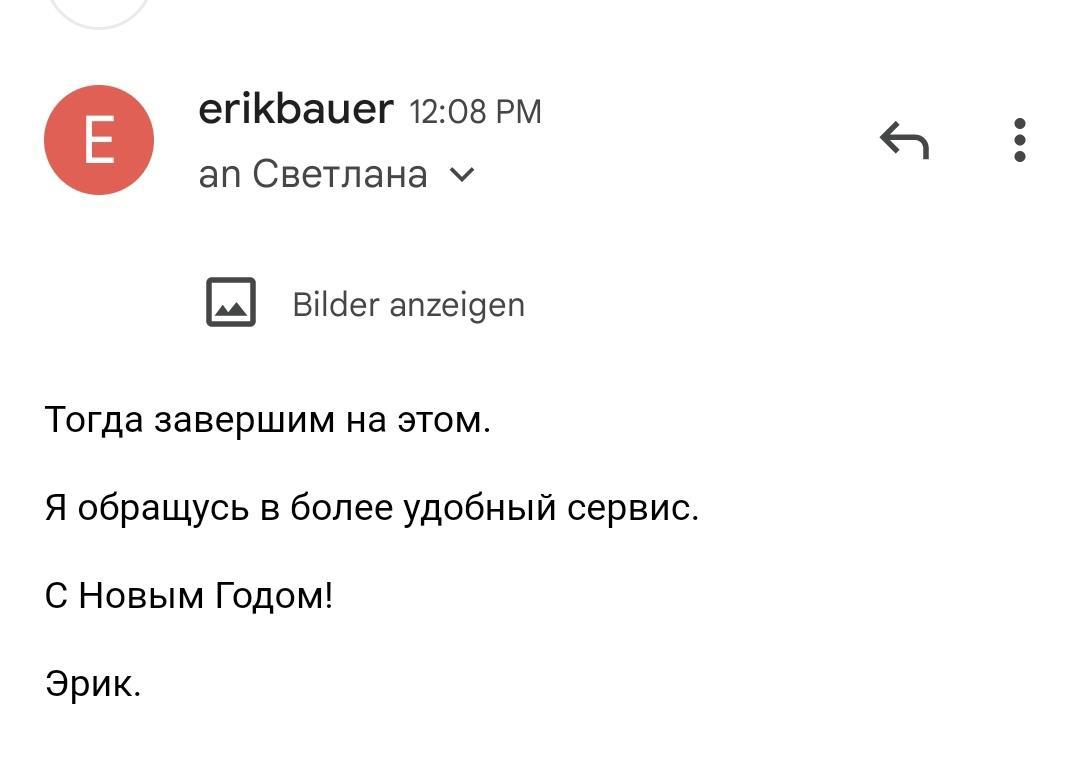Click the picture icon beside Bilder anzeigen
This screenshot has height=768, width=1080.
click(231, 303)
